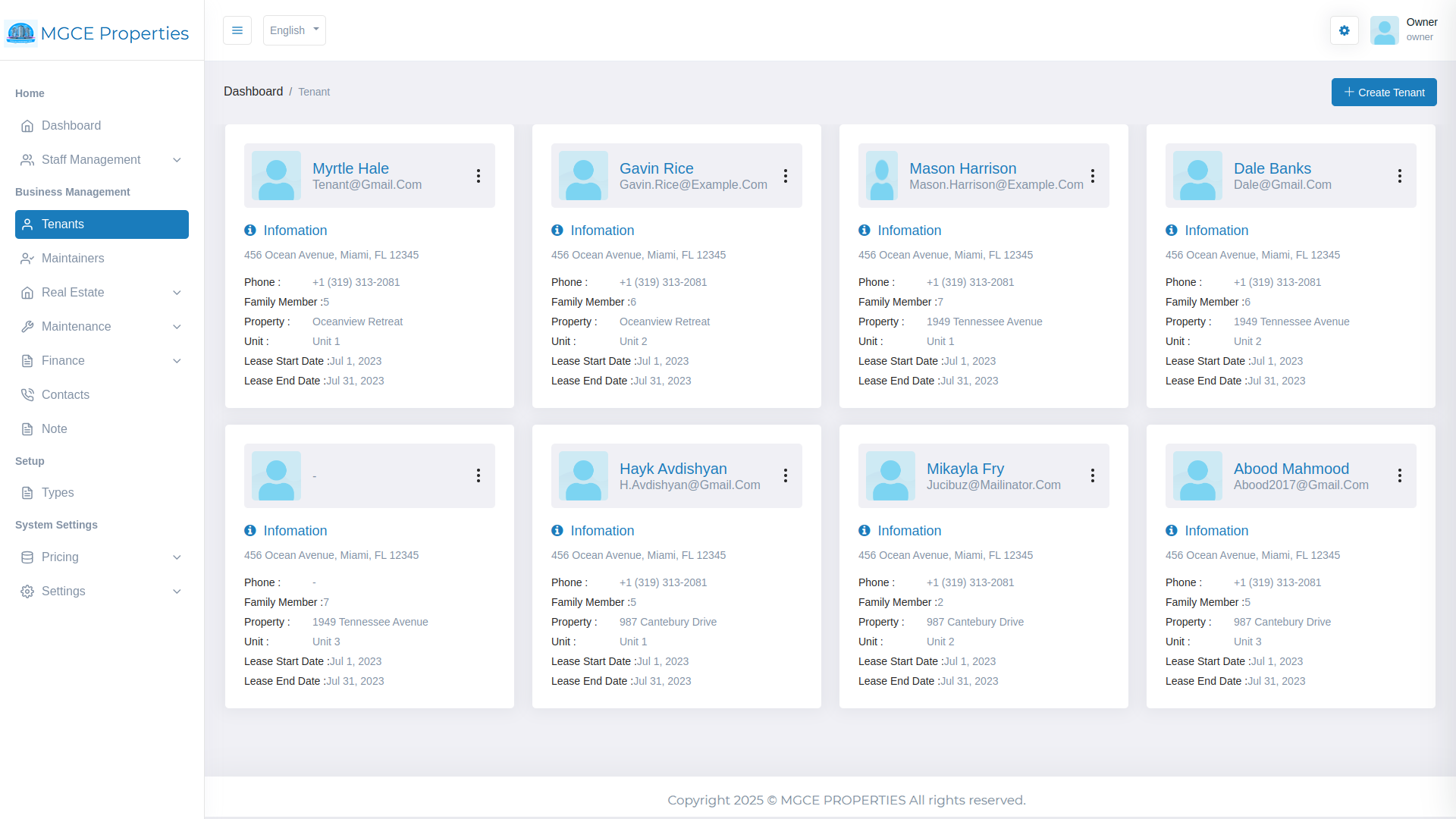This screenshot has height=819, width=1456.
Task: Expand the Real Estate submenu
Action: (102, 293)
